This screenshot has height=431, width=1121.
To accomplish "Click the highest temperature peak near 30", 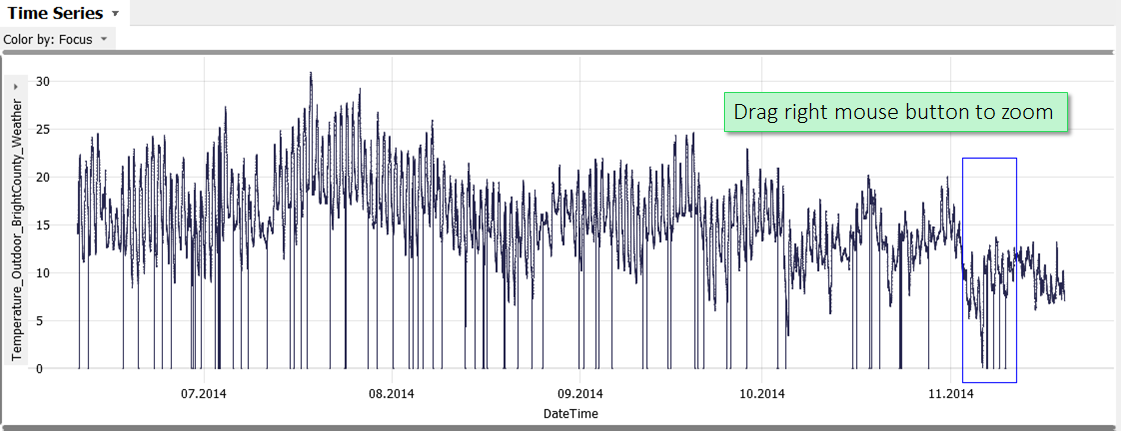I will tap(311, 74).
